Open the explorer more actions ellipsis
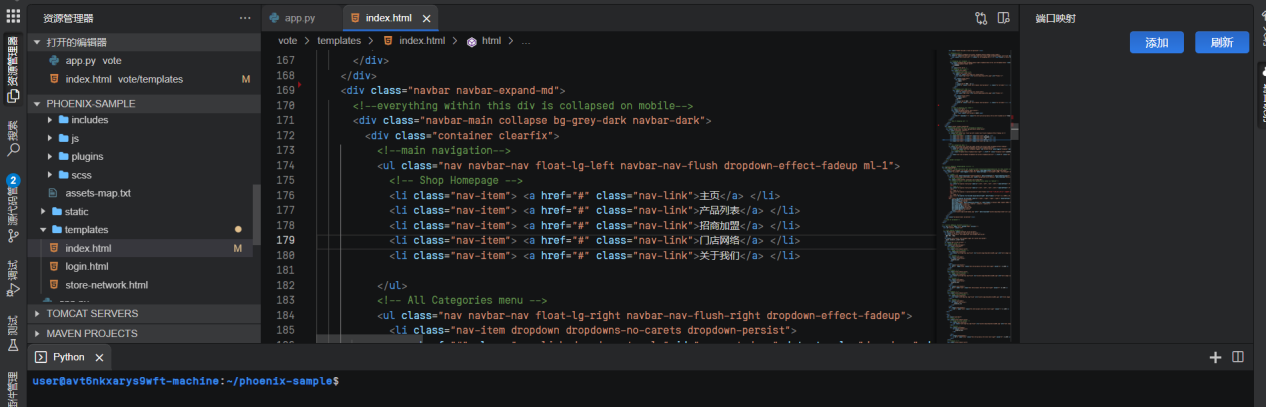Screen dimensions: 1266x407 point(245,18)
